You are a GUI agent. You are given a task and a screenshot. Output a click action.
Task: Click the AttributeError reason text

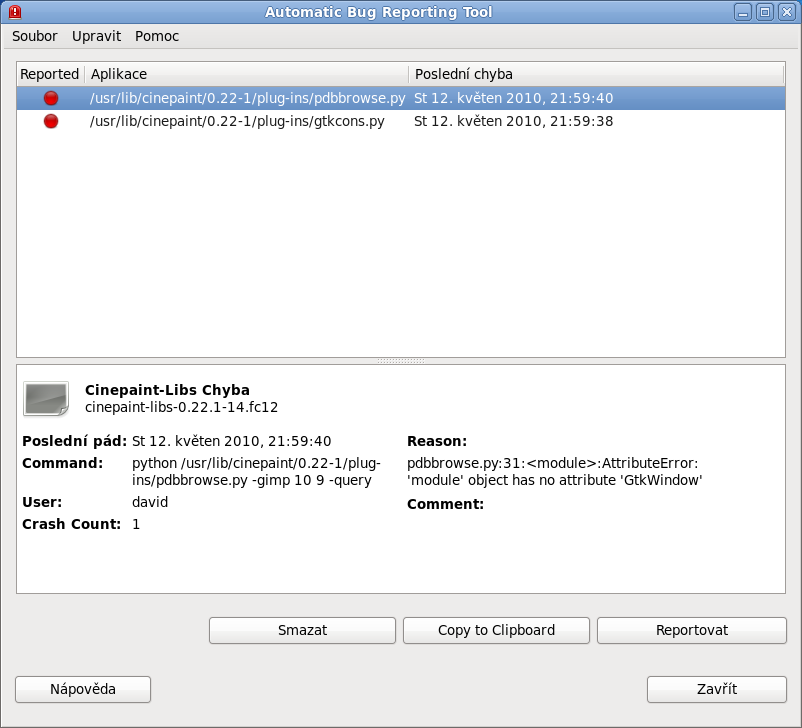click(554, 471)
